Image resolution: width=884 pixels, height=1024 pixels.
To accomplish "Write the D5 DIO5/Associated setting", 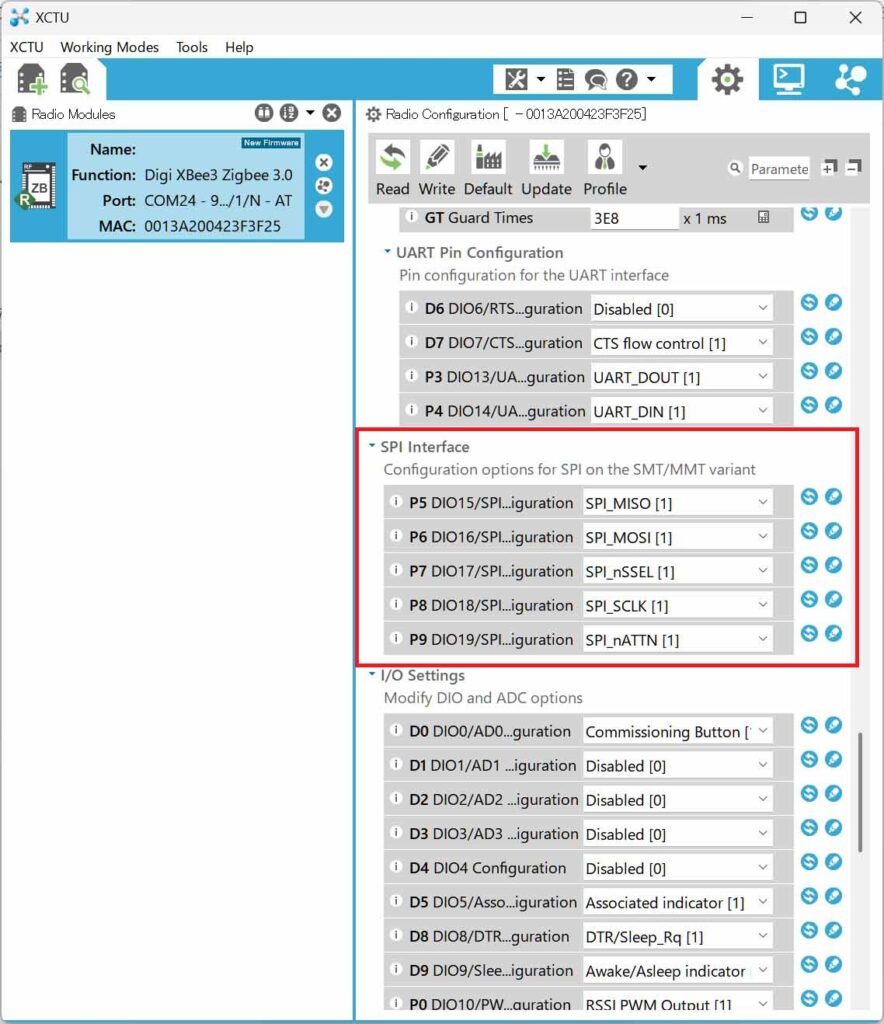I will coord(833,896).
